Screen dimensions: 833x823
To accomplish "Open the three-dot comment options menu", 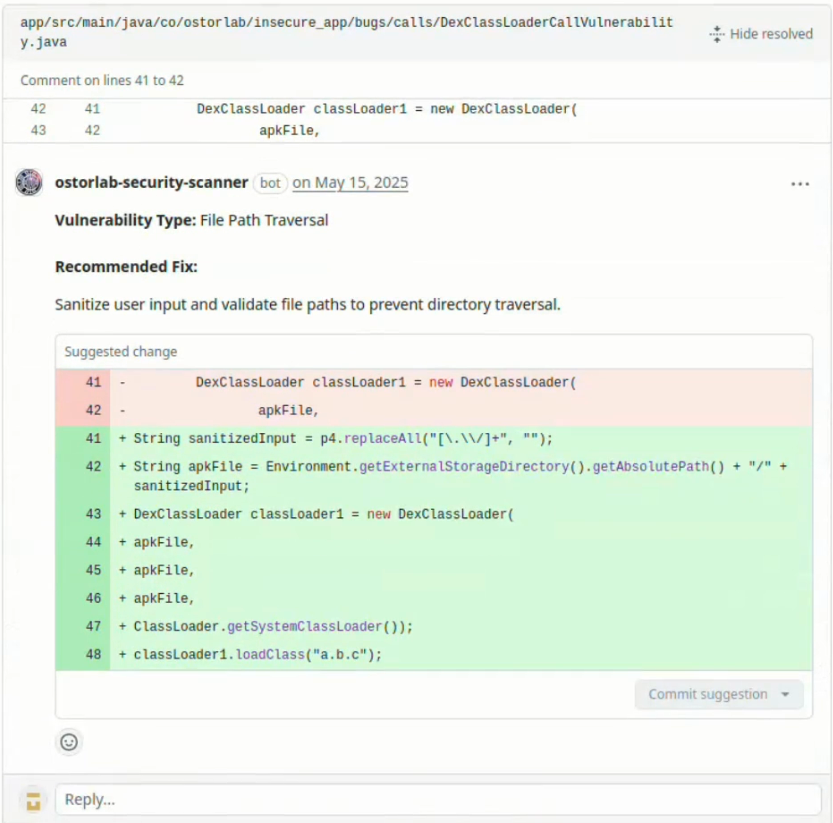I will tap(800, 184).
